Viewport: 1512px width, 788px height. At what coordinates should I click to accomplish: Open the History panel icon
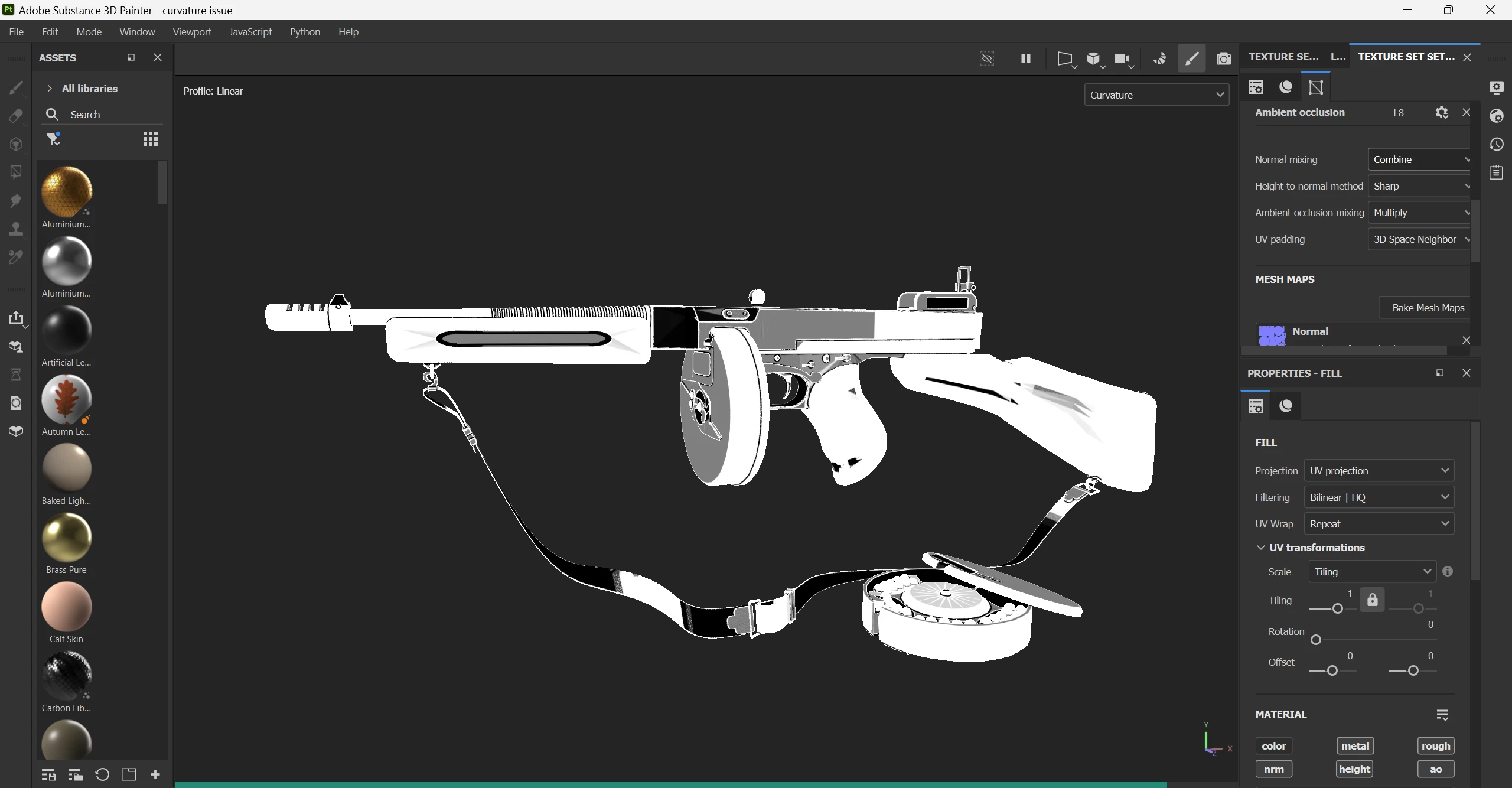pyautogui.click(x=1497, y=144)
